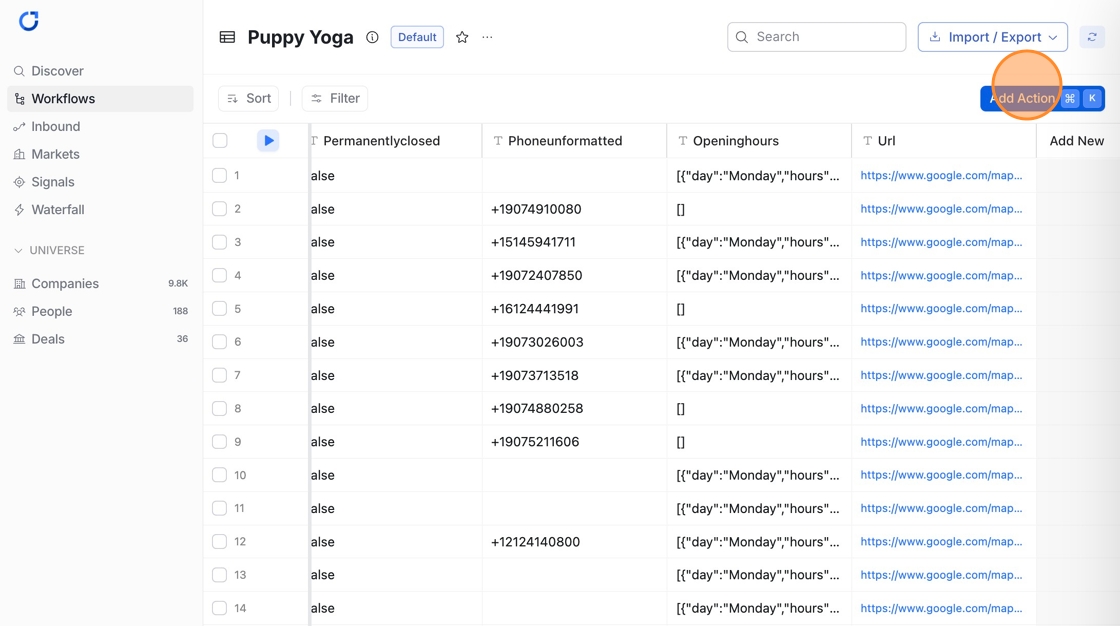Click the blue run play button
Image resolution: width=1120 pixels, height=626 pixels.
(x=268, y=141)
